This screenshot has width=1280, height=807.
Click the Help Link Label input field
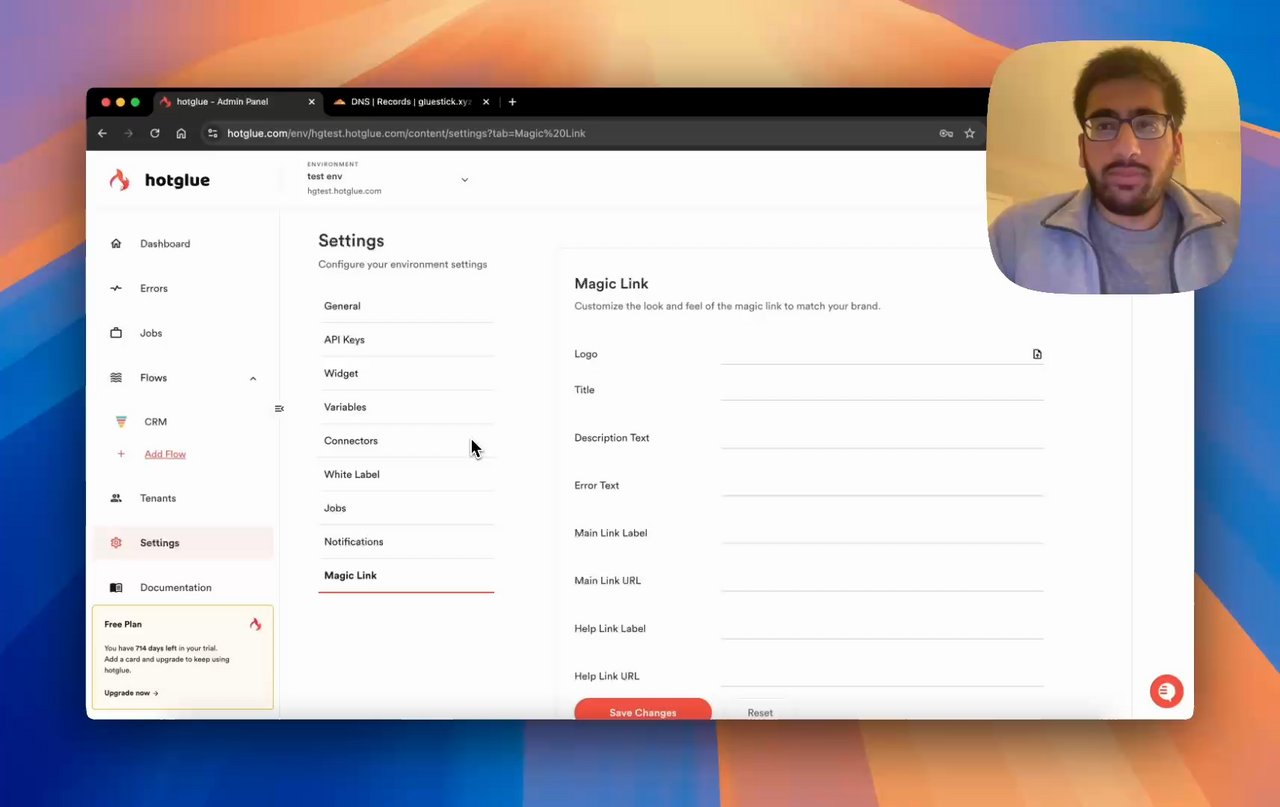[882, 629]
